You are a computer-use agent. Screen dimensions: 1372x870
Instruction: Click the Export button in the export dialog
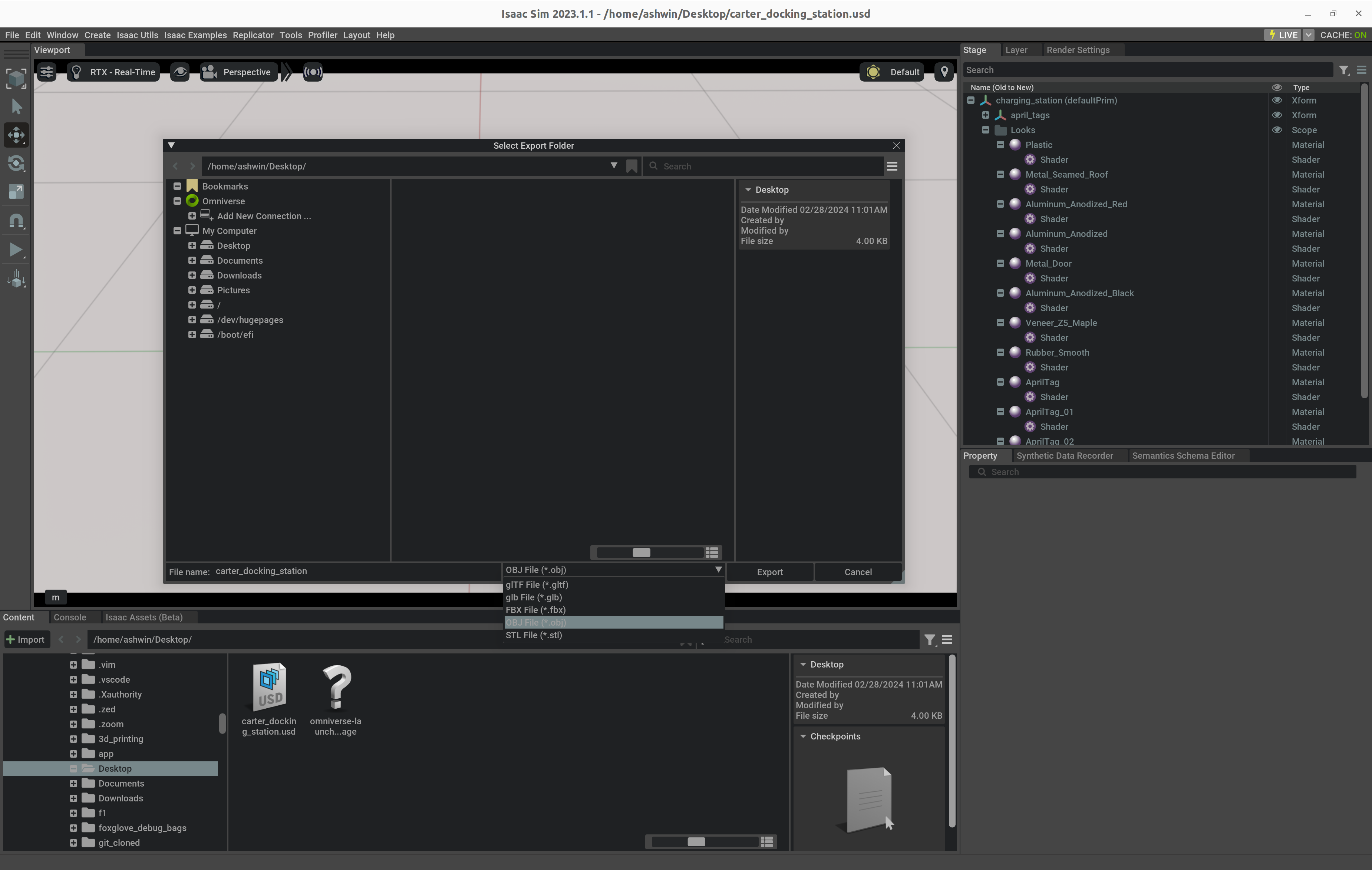coord(770,572)
